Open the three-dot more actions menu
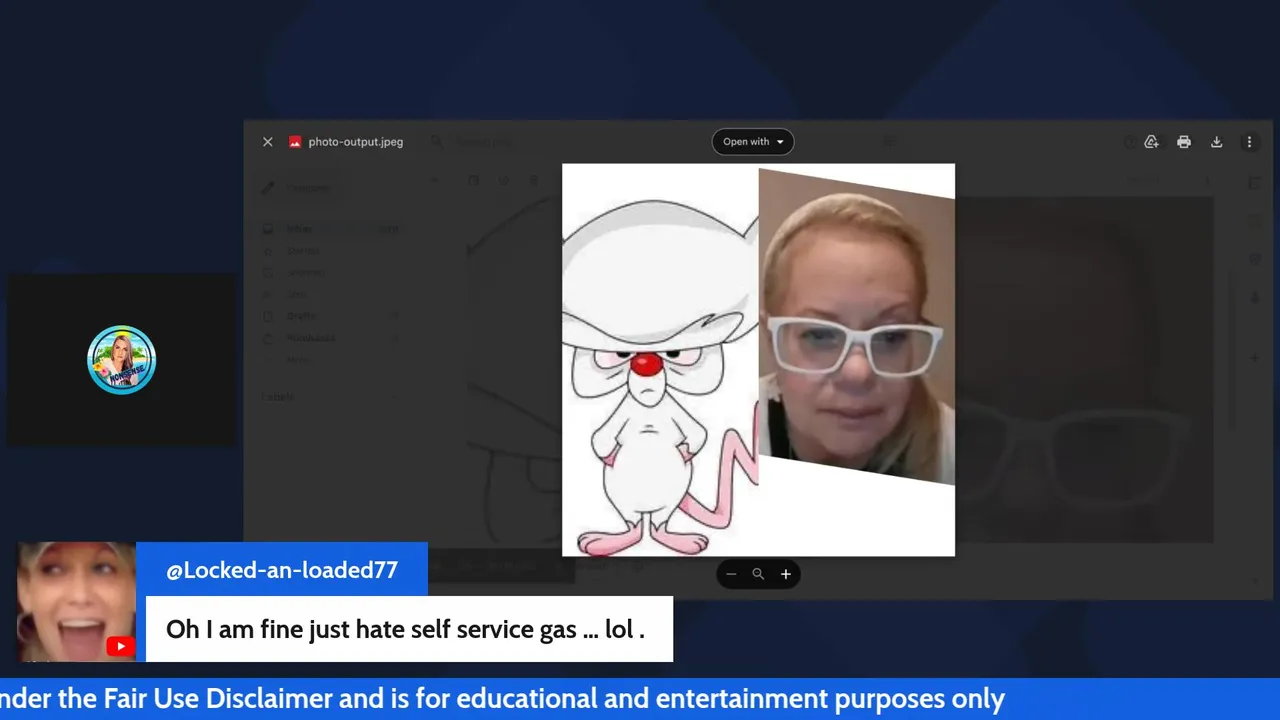1280x720 pixels. coord(1249,142)
